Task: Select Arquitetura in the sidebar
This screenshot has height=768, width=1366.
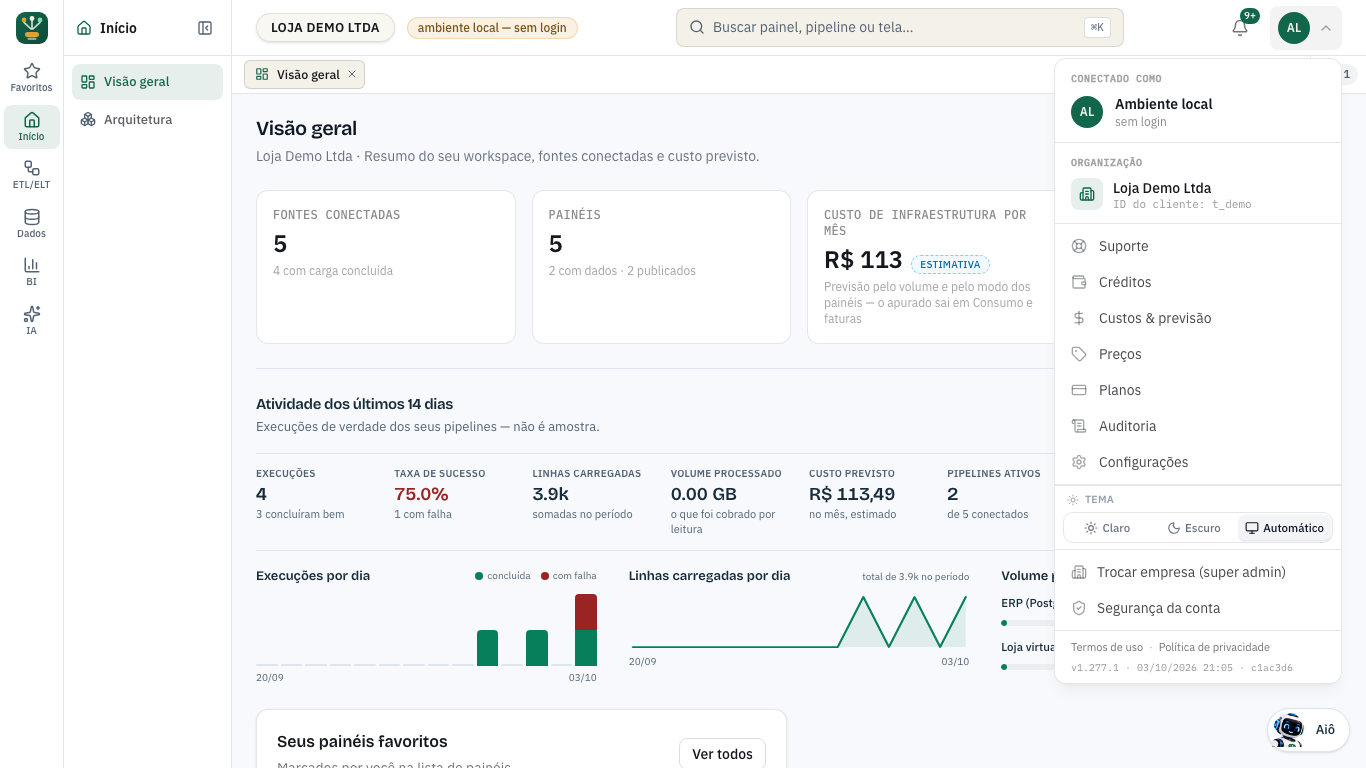Action: point(147,120)
